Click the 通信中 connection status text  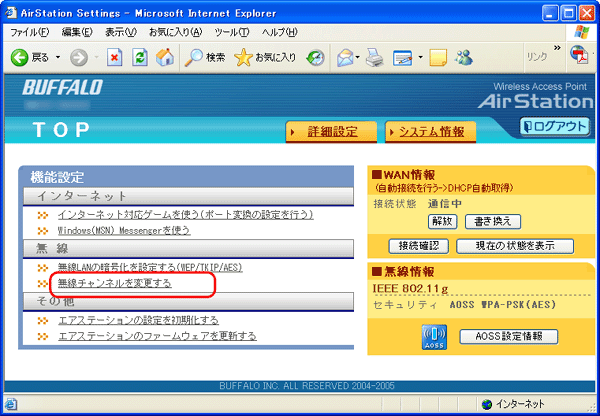[445, 204]
